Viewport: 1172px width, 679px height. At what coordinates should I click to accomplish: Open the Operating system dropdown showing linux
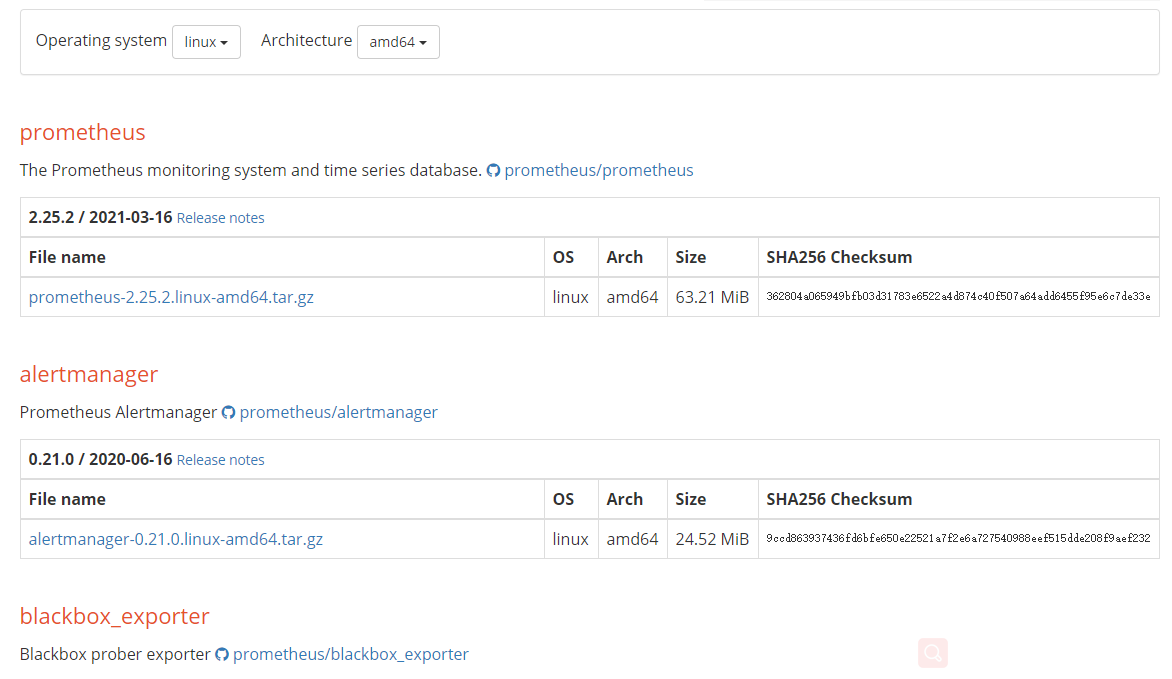pos(206,42)
